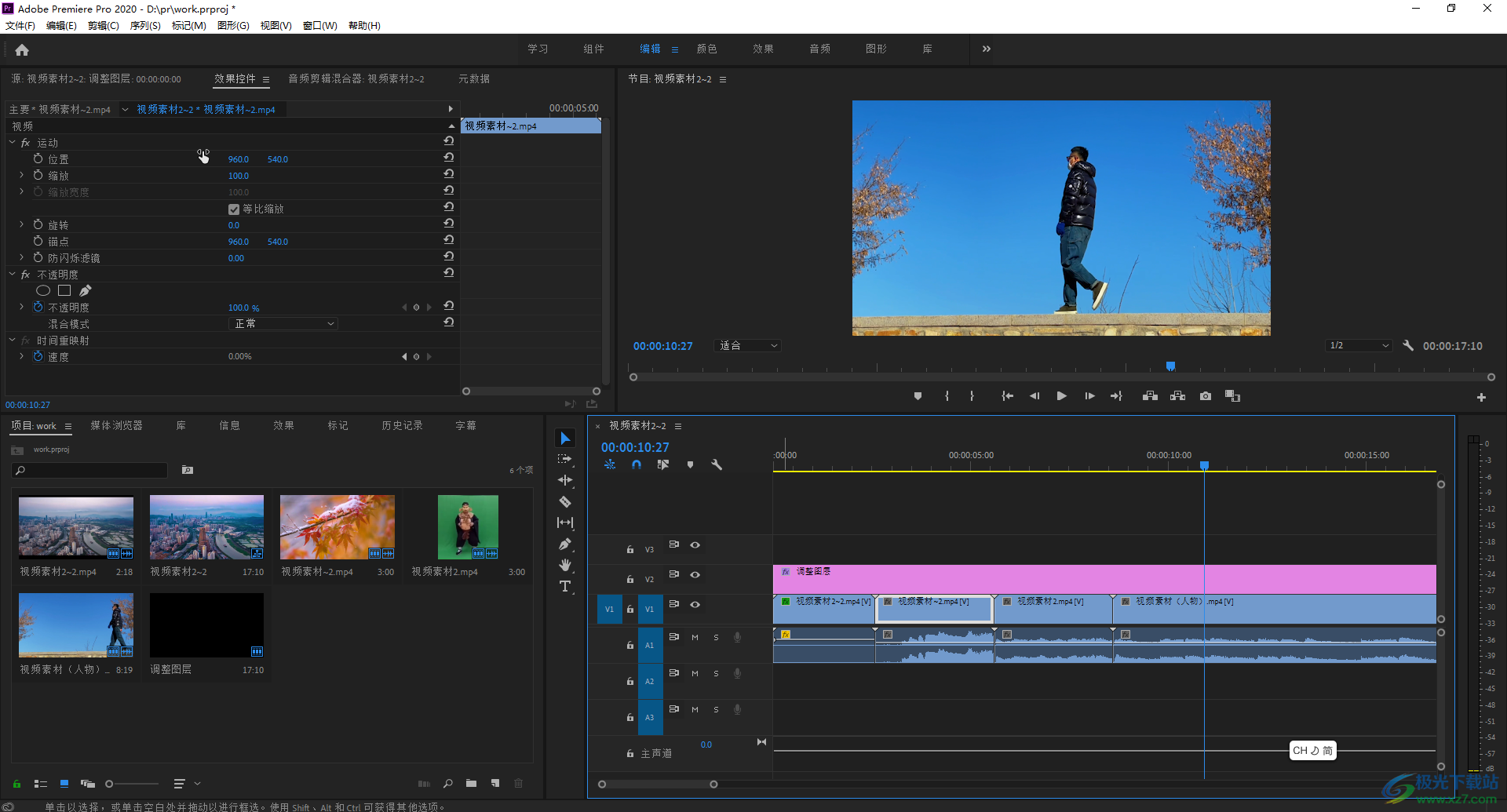The image size is (1507, 812).
Task: Click the create rectangle mask icon
Action: coord(64,291)
